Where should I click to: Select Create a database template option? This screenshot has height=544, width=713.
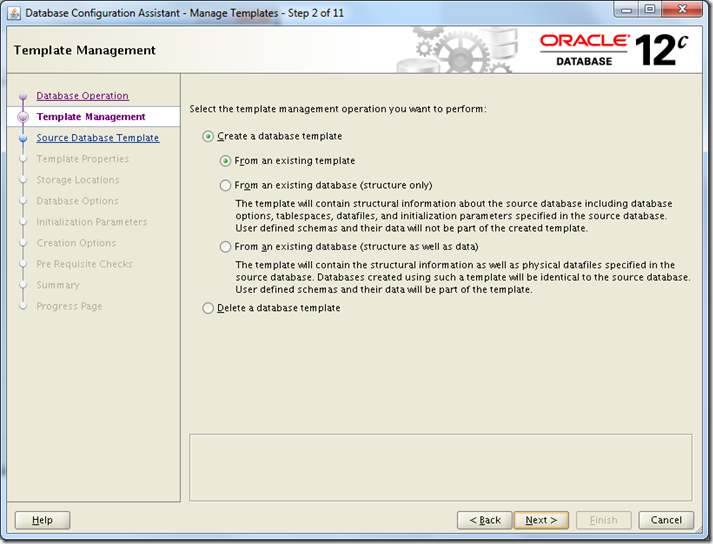272,136
